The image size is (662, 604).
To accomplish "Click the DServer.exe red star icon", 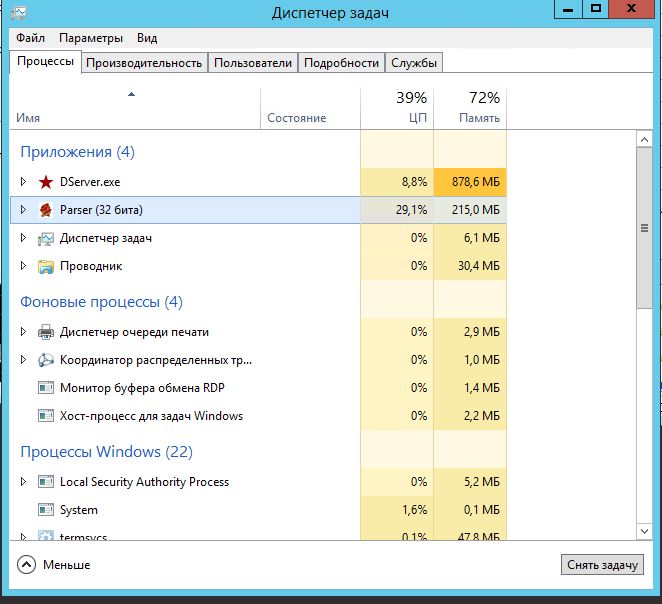I will [46, 182].
